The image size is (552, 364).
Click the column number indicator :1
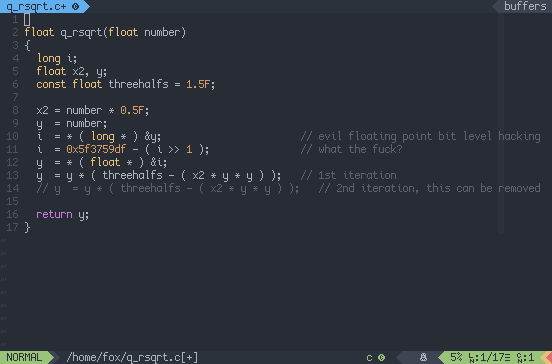tap(528, 358)
